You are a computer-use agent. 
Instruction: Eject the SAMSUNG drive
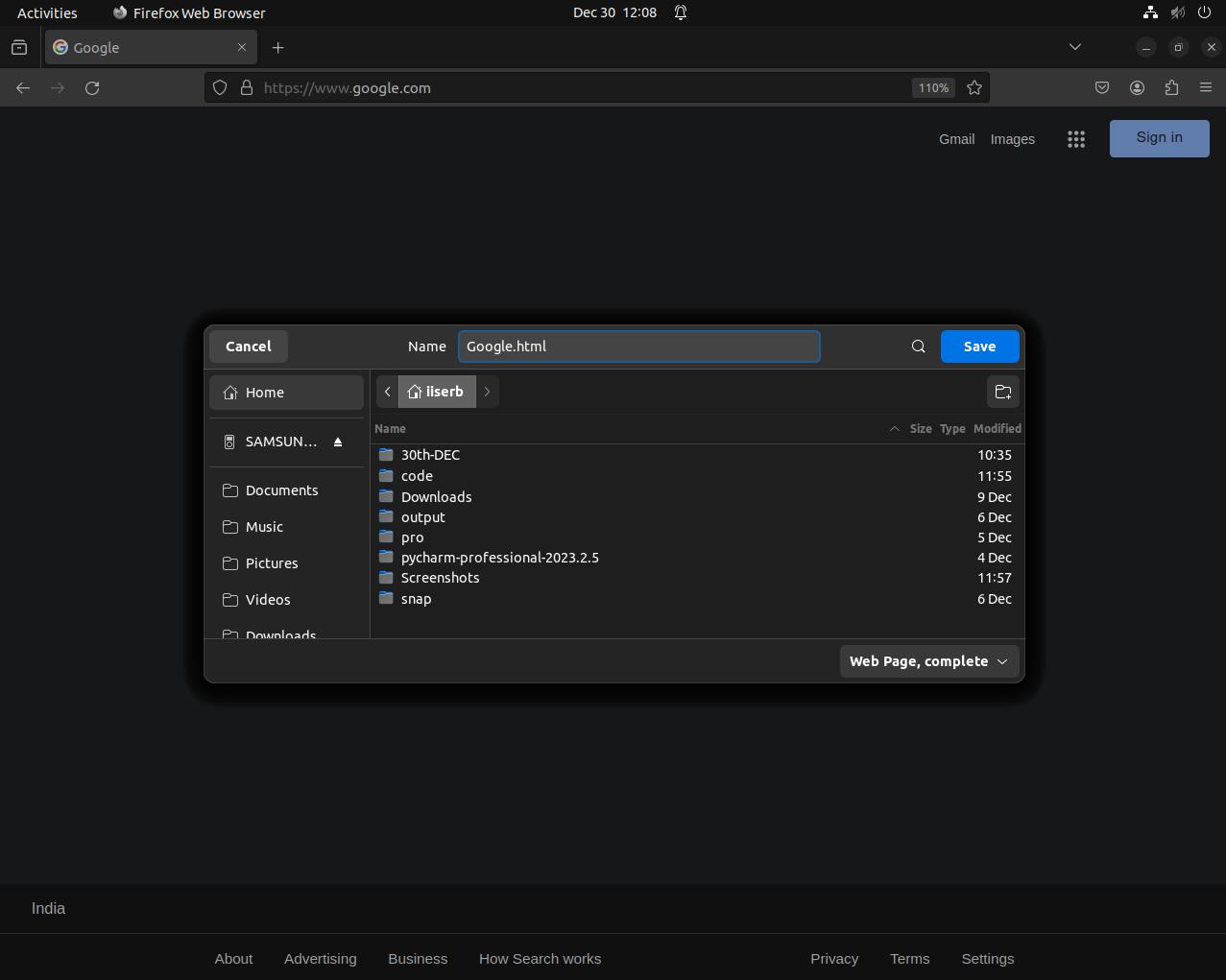[x=338, y=442]
